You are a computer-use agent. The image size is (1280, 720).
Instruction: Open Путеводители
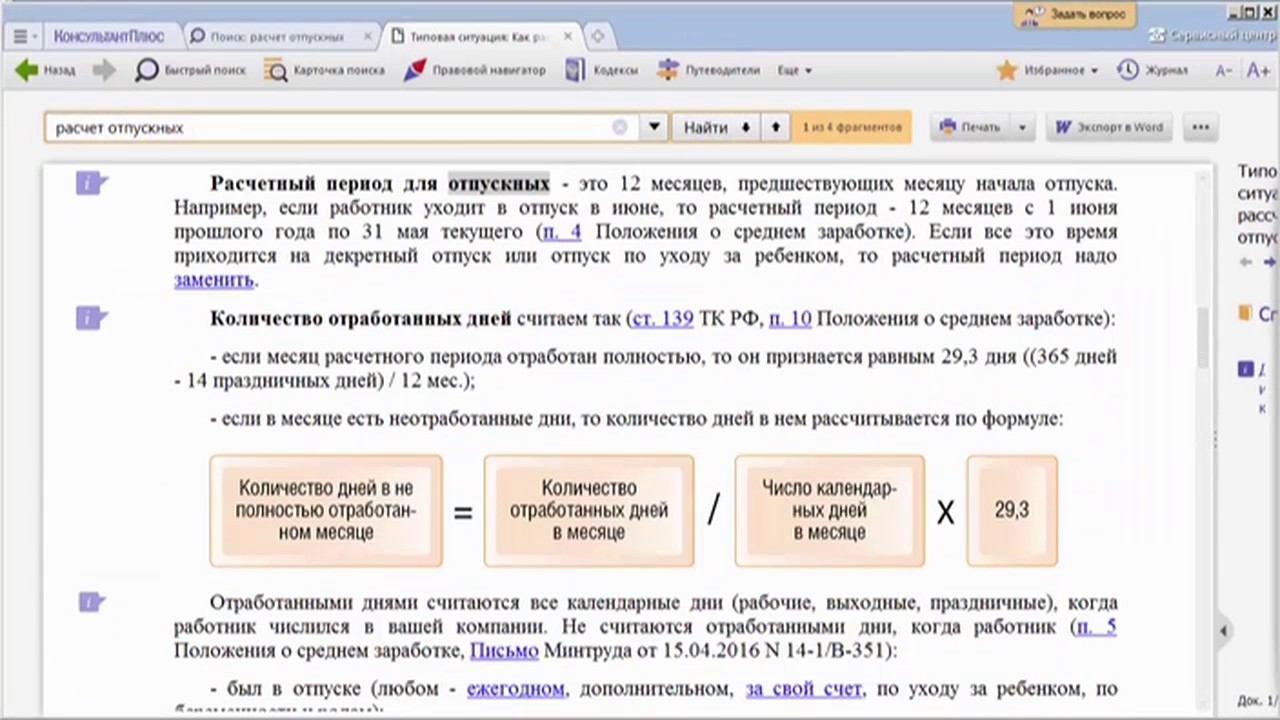click(709, 70)
